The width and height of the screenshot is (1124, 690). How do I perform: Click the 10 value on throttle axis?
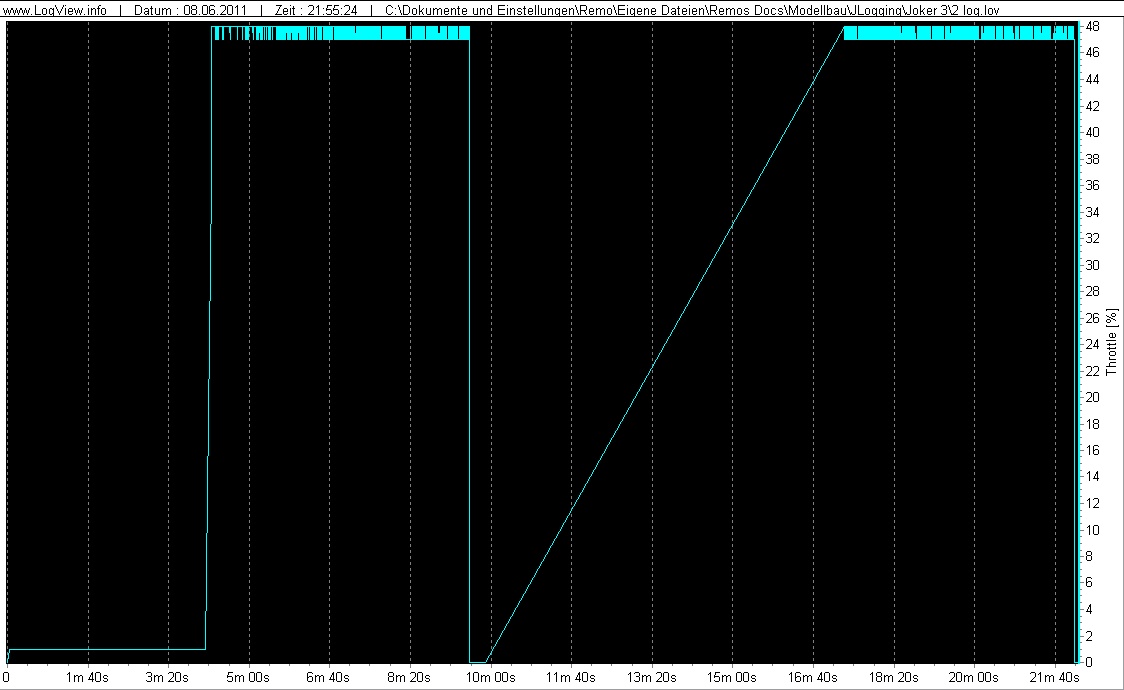click(x=1092, y=530)
